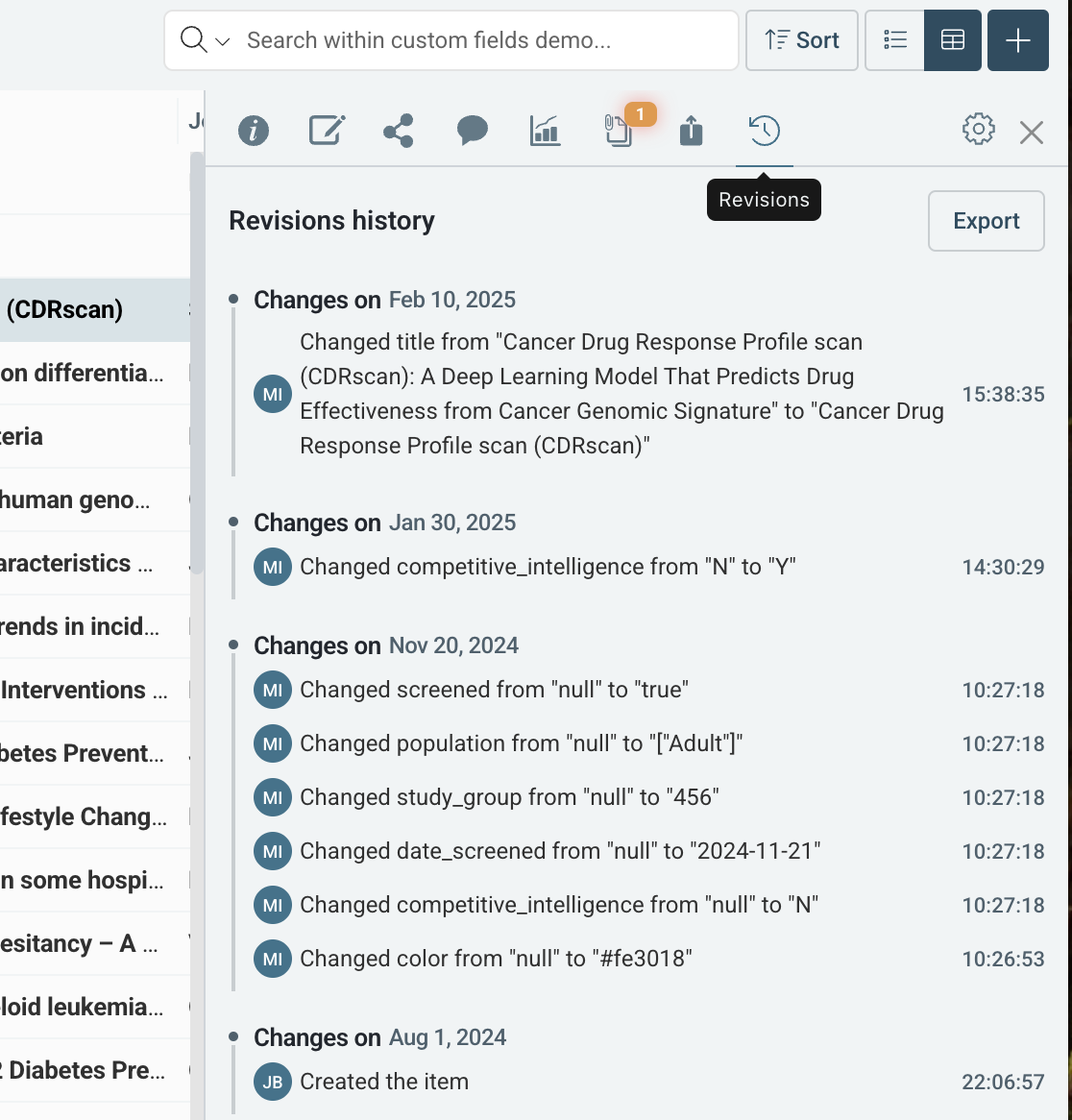Select the 'betes Prevent...' list row

tap(95, 754)
